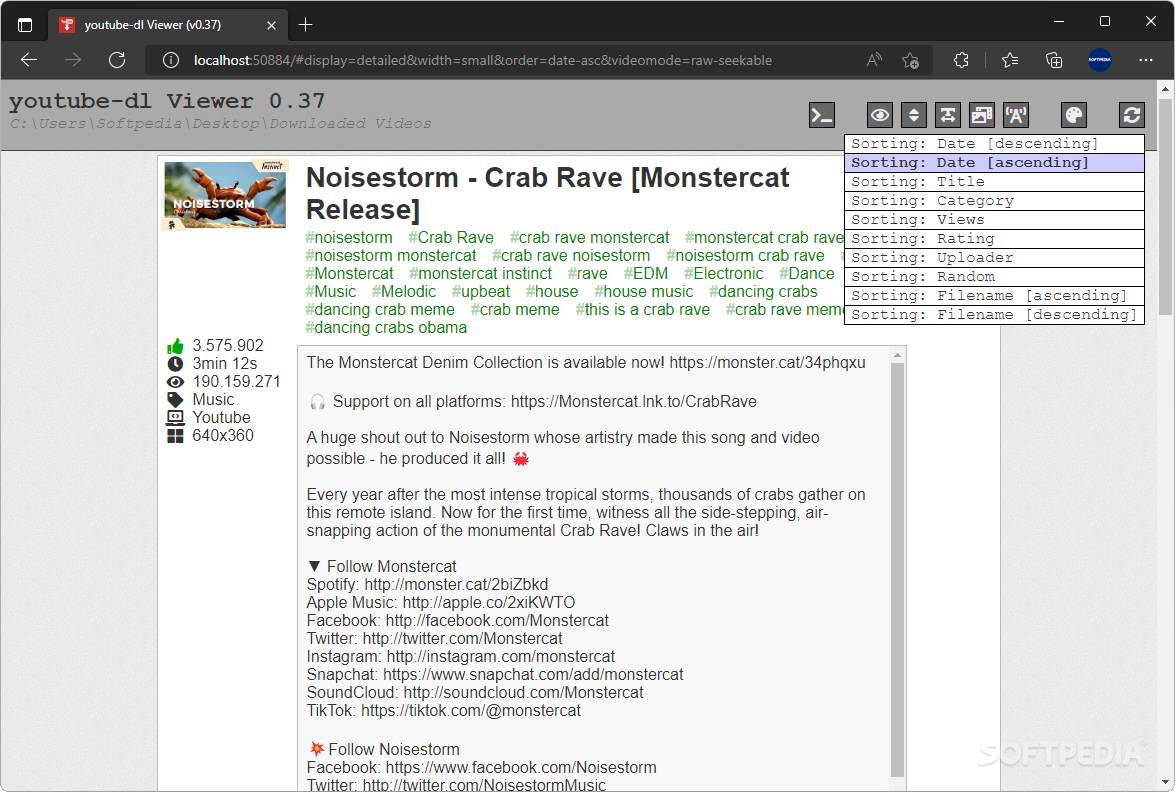Viewport: 1175px width, 792px height.
Task: Click the #EDM tag
Action: 646,273
